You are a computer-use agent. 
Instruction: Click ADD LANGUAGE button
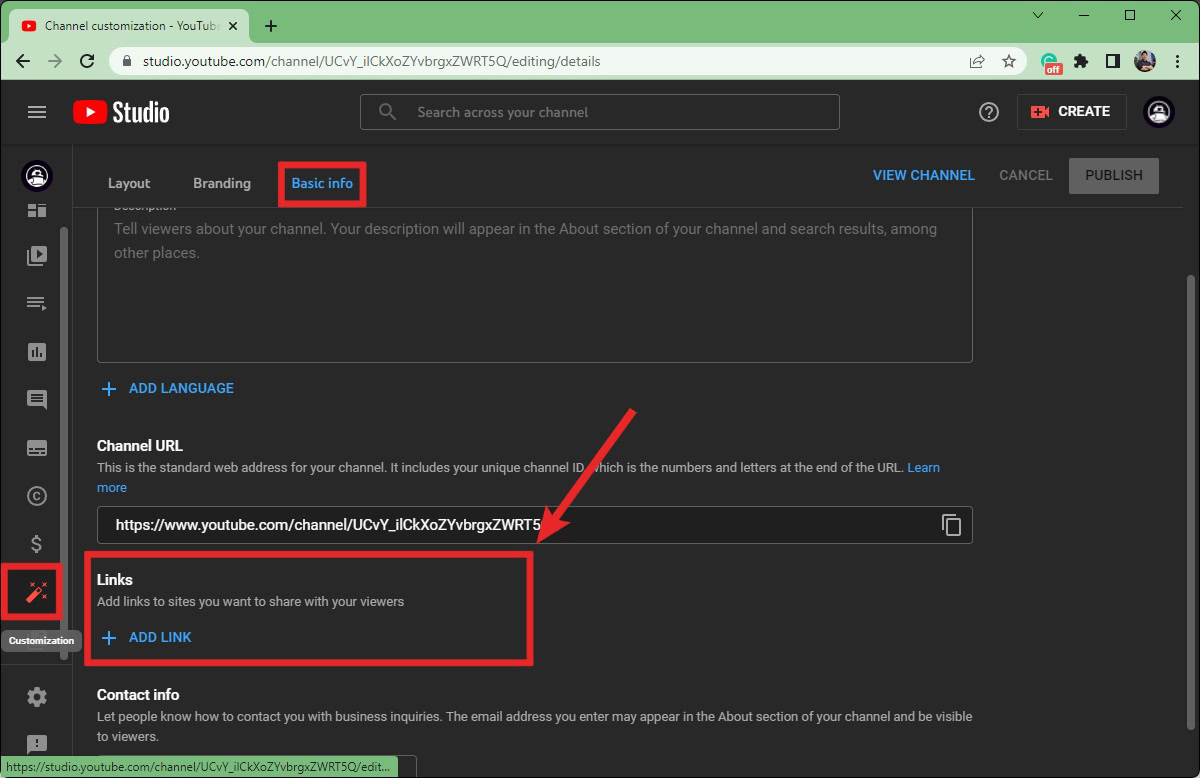click(x=168, y=388)
